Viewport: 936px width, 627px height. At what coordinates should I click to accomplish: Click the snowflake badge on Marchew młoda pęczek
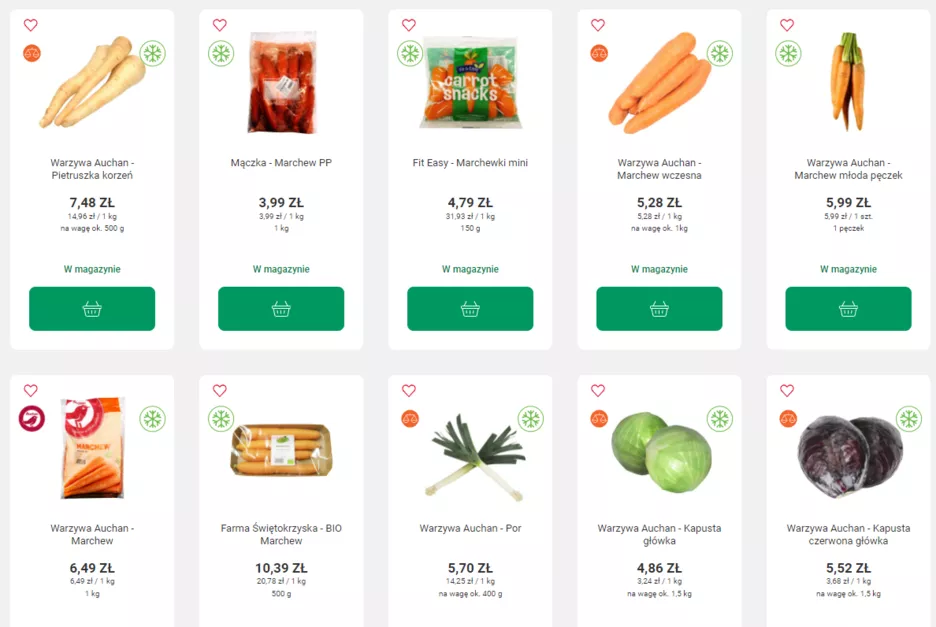pyautogui.click(x=788, y=54)
